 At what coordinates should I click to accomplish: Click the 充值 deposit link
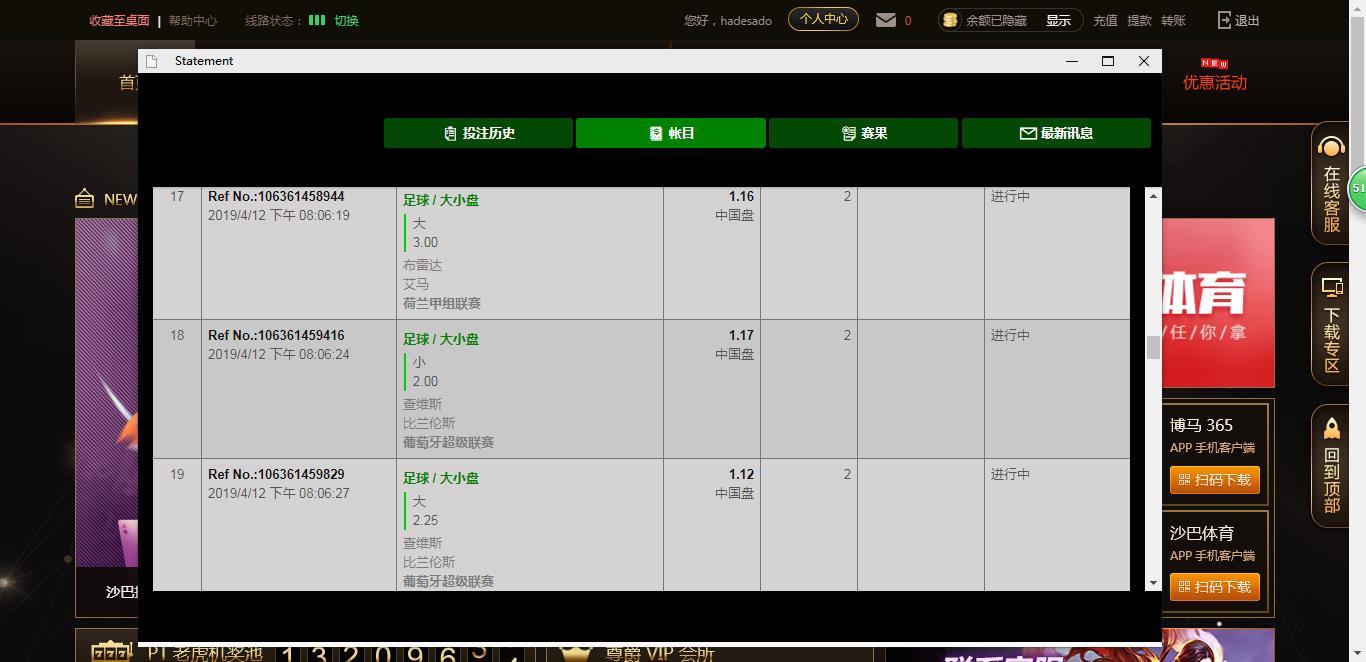point(1105,20)
